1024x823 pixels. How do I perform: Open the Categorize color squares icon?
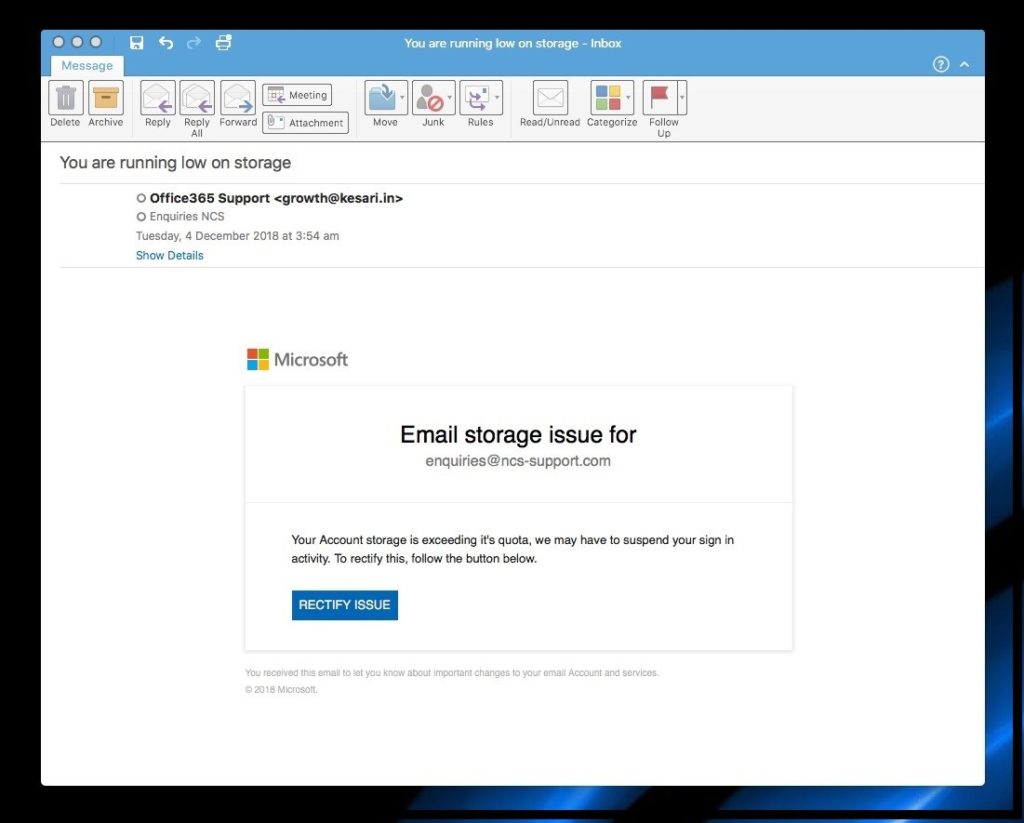pyautogui.click(x=607, y=98)
